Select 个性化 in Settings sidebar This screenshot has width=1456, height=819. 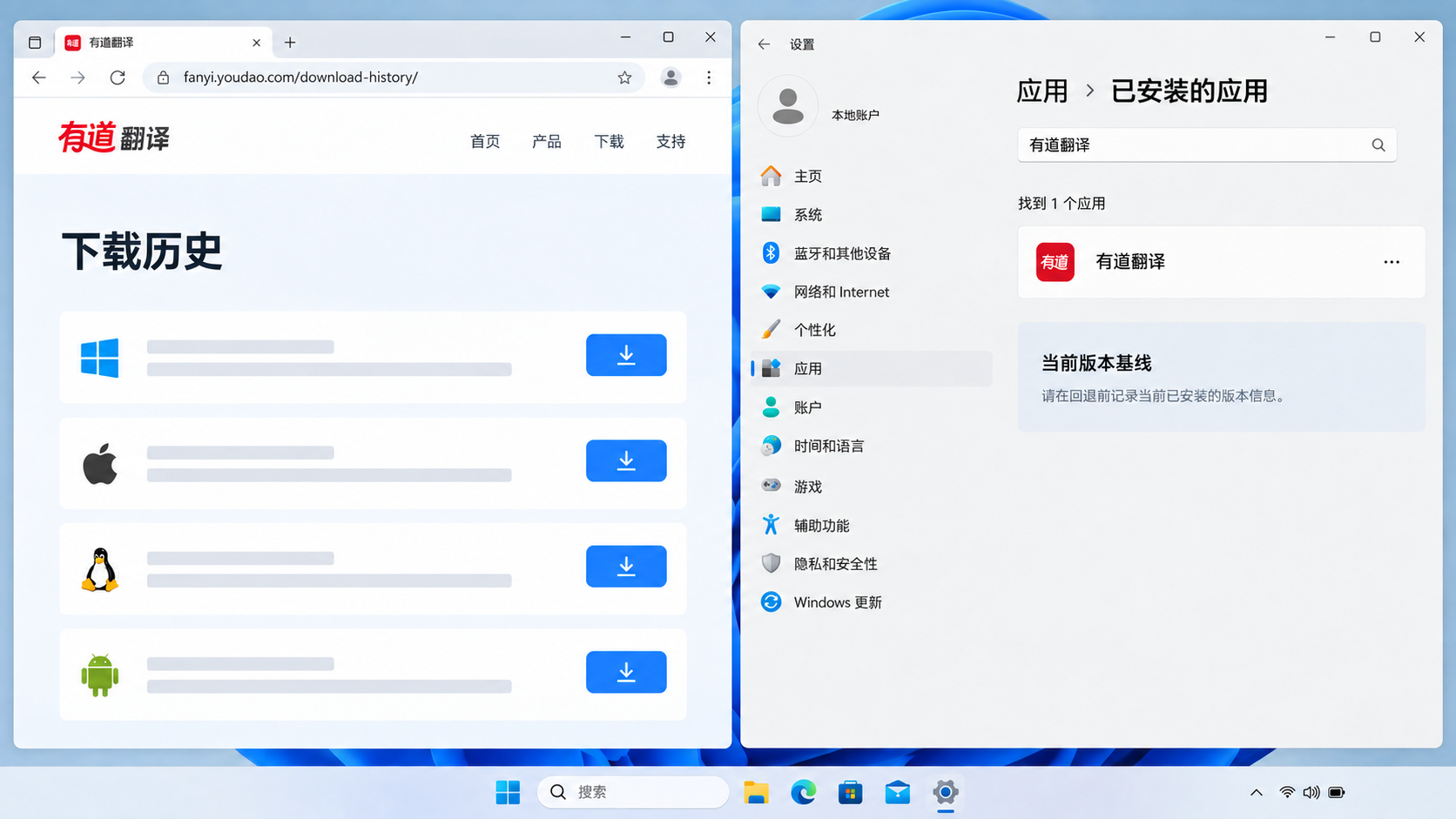pos(871,330)
